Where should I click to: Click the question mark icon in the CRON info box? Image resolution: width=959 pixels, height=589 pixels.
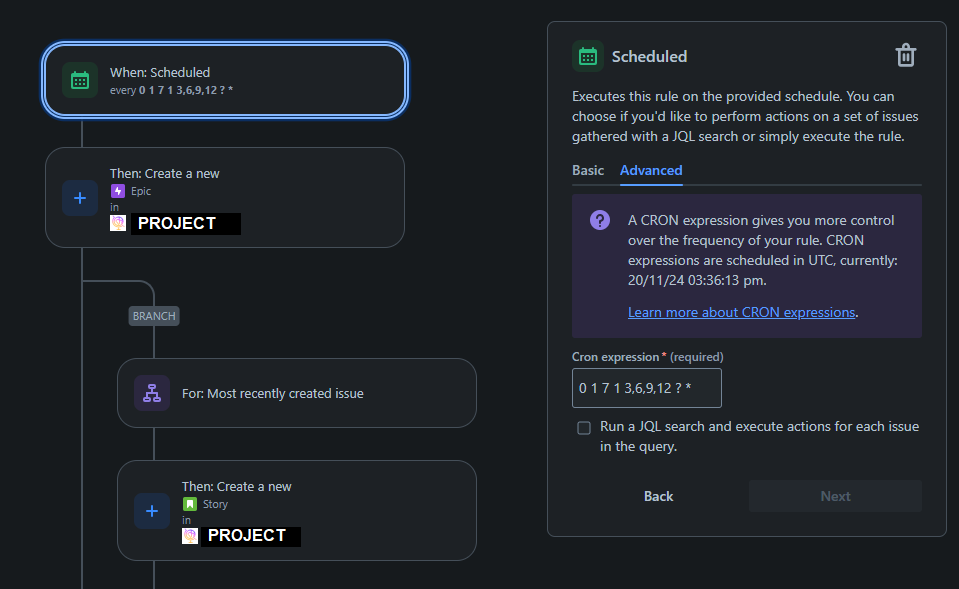click(599, 220)
